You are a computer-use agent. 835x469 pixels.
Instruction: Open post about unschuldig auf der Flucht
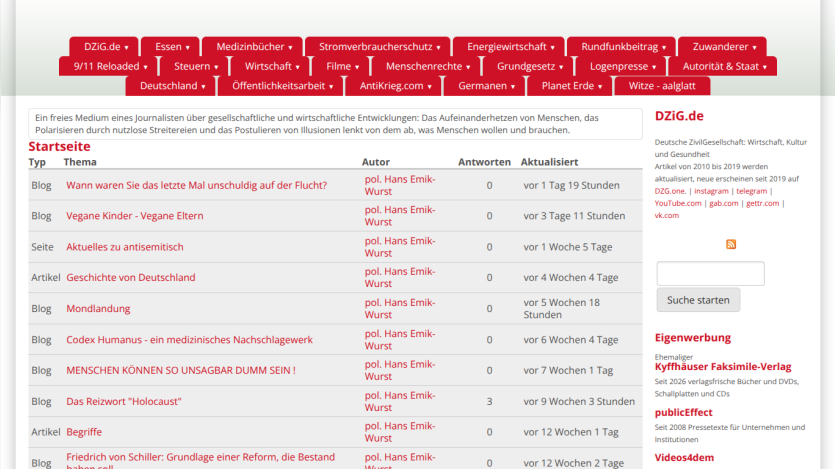[x=197, y=185]
